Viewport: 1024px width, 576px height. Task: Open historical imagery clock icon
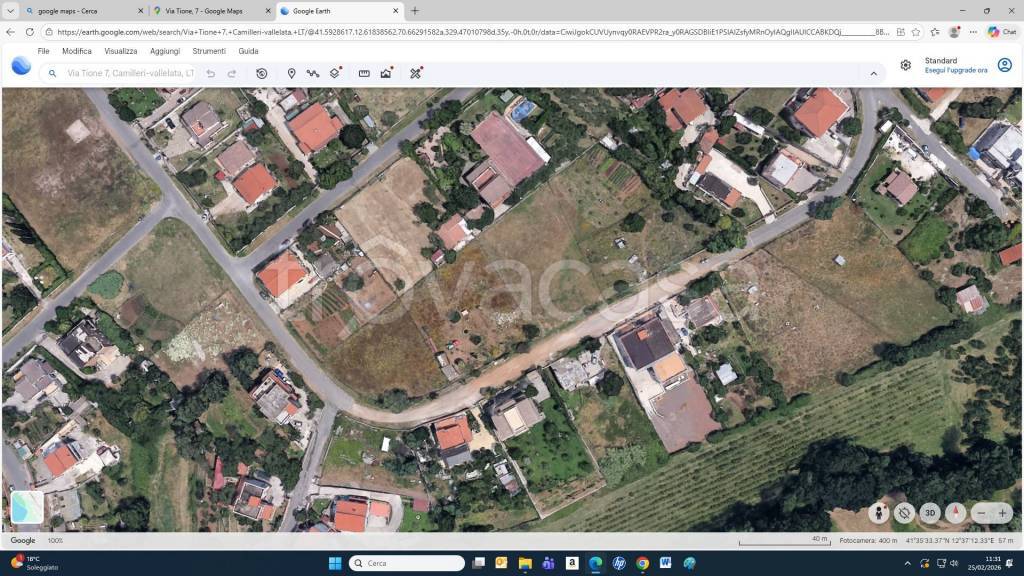pos(261,73)
